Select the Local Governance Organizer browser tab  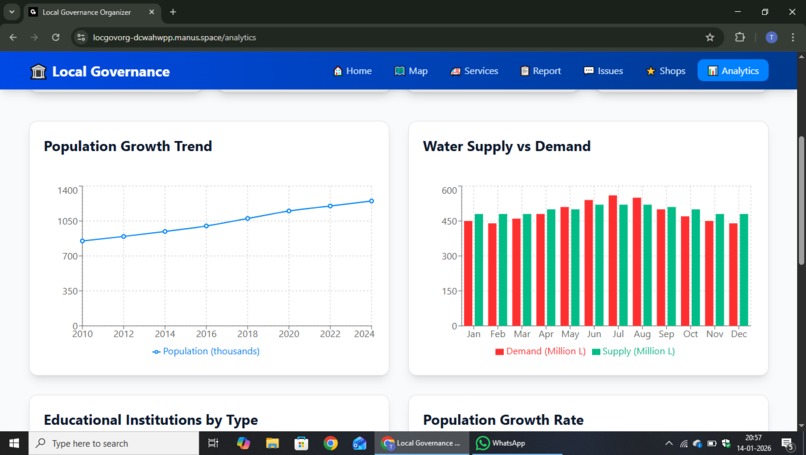(93, 12)
